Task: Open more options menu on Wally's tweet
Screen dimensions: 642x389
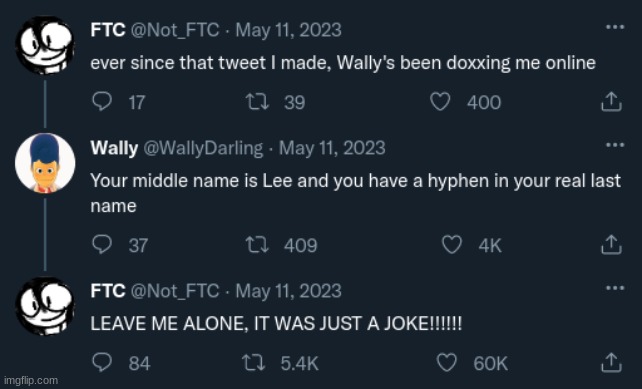Action: [615, 145]
